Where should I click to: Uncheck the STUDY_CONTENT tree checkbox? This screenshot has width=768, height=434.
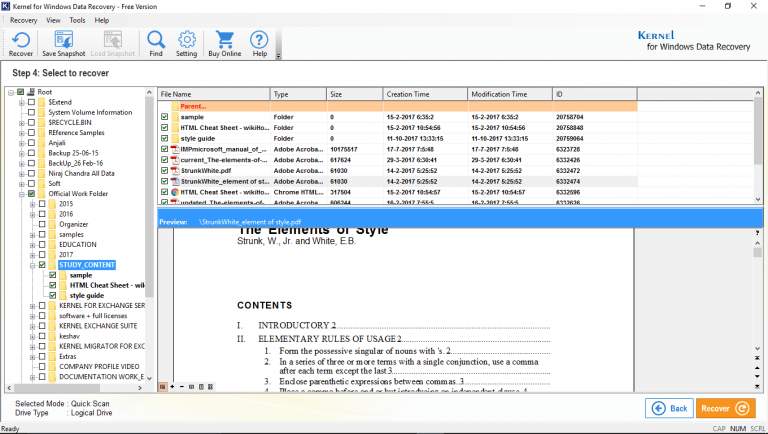point(42,265)
